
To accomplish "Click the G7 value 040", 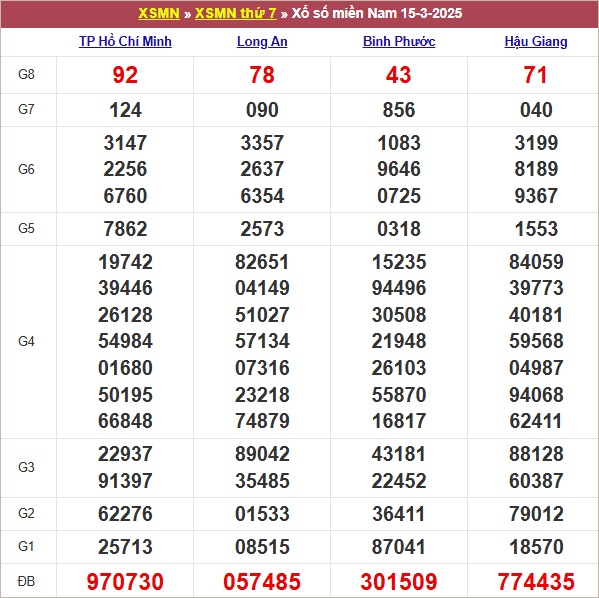I will [536, 110].
